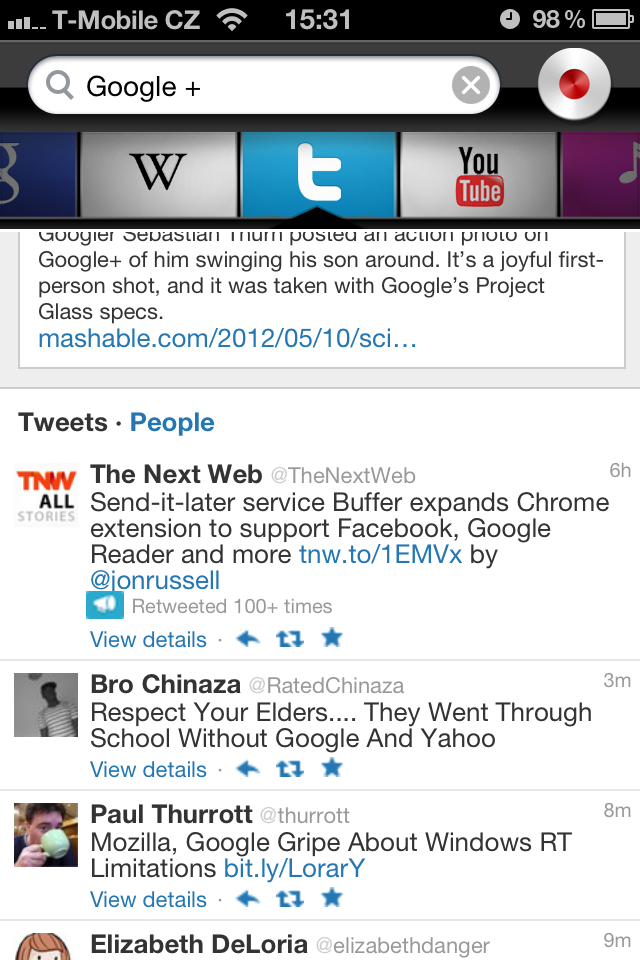Image resolution: width=640 pixels, height=960 pixels.
Task: Switch to People results
Action: [x=172, y=422]
